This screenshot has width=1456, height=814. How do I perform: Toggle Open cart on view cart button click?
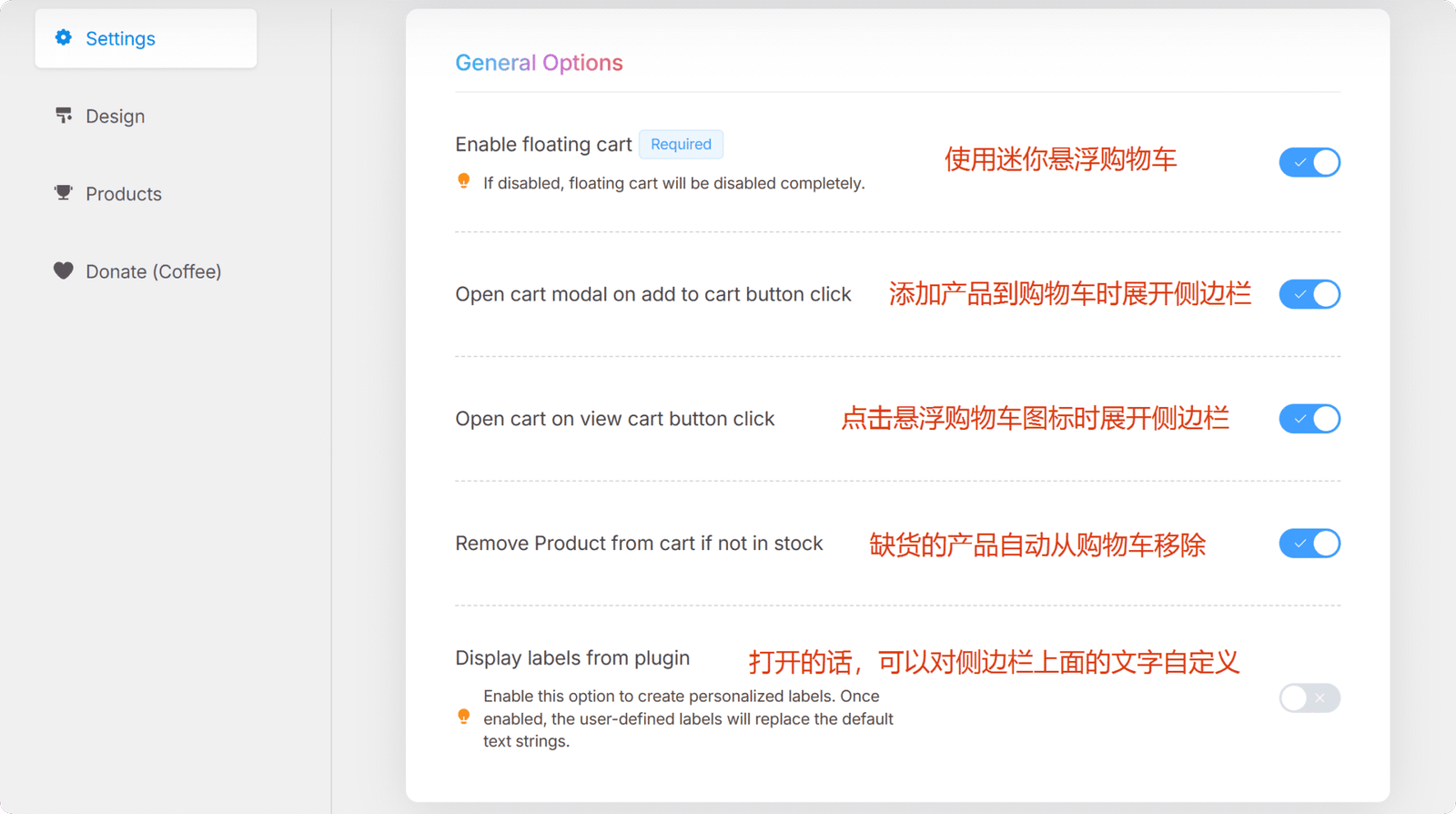tap(1309, 419)
